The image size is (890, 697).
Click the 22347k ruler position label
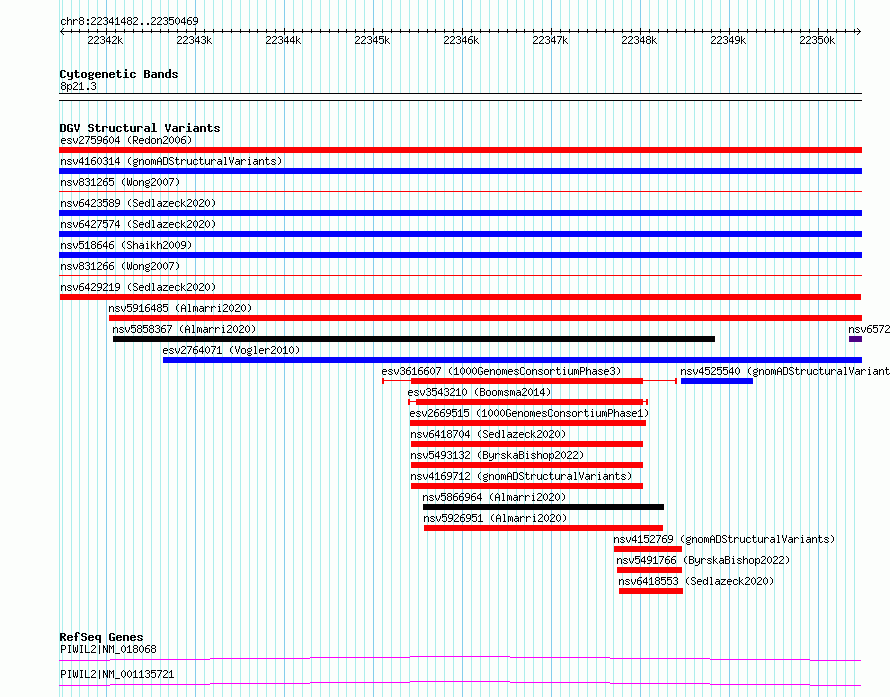click(x=550, y=40)
